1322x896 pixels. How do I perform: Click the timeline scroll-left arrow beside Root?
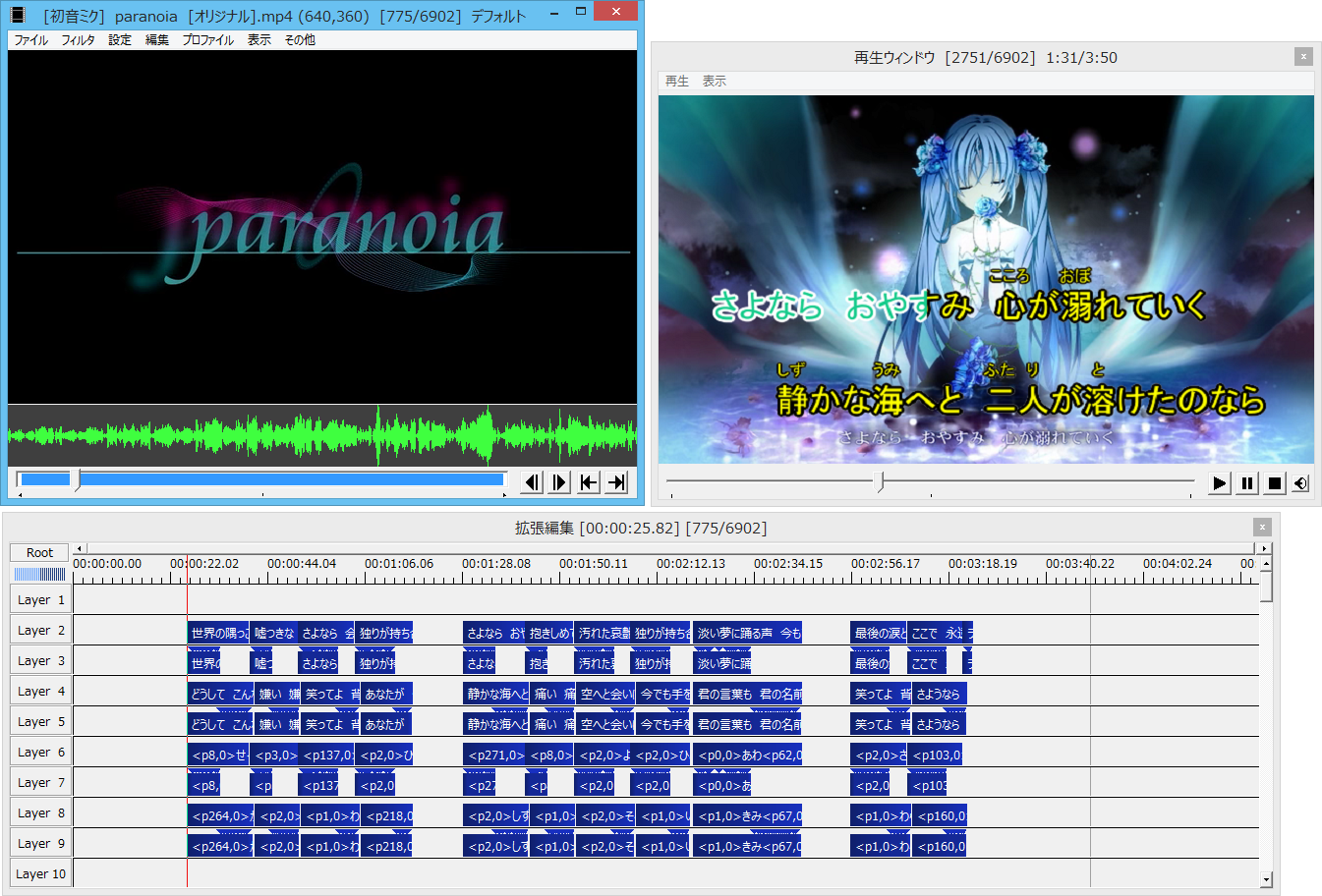[x=80, y=548]
